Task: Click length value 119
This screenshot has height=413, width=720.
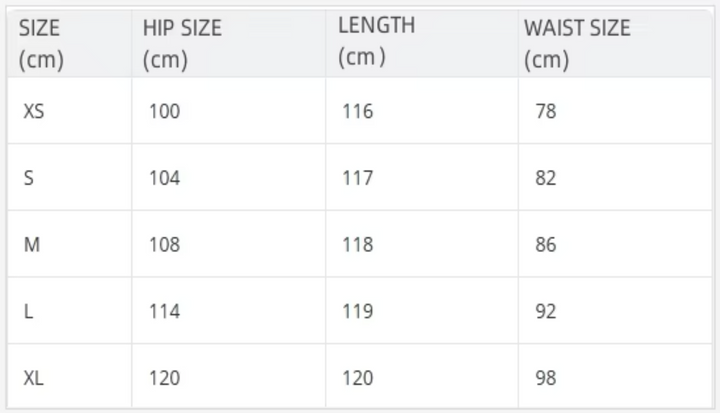Action: [358, 311]
